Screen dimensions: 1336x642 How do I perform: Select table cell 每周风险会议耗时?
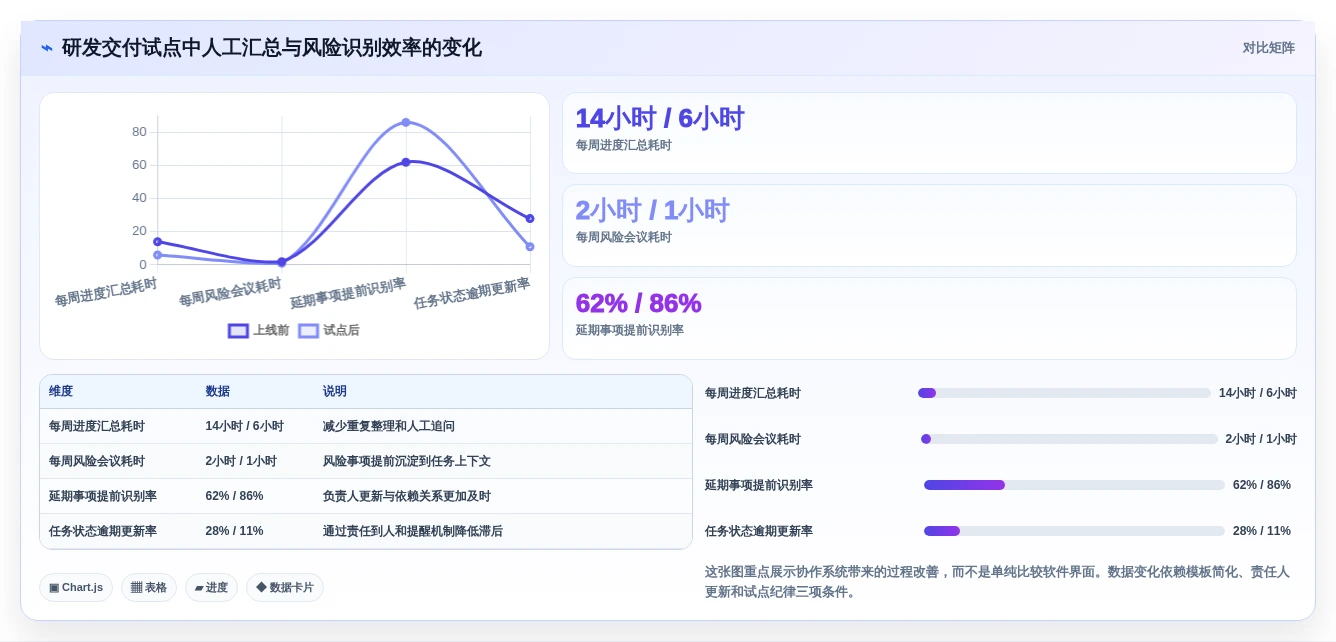97,461
